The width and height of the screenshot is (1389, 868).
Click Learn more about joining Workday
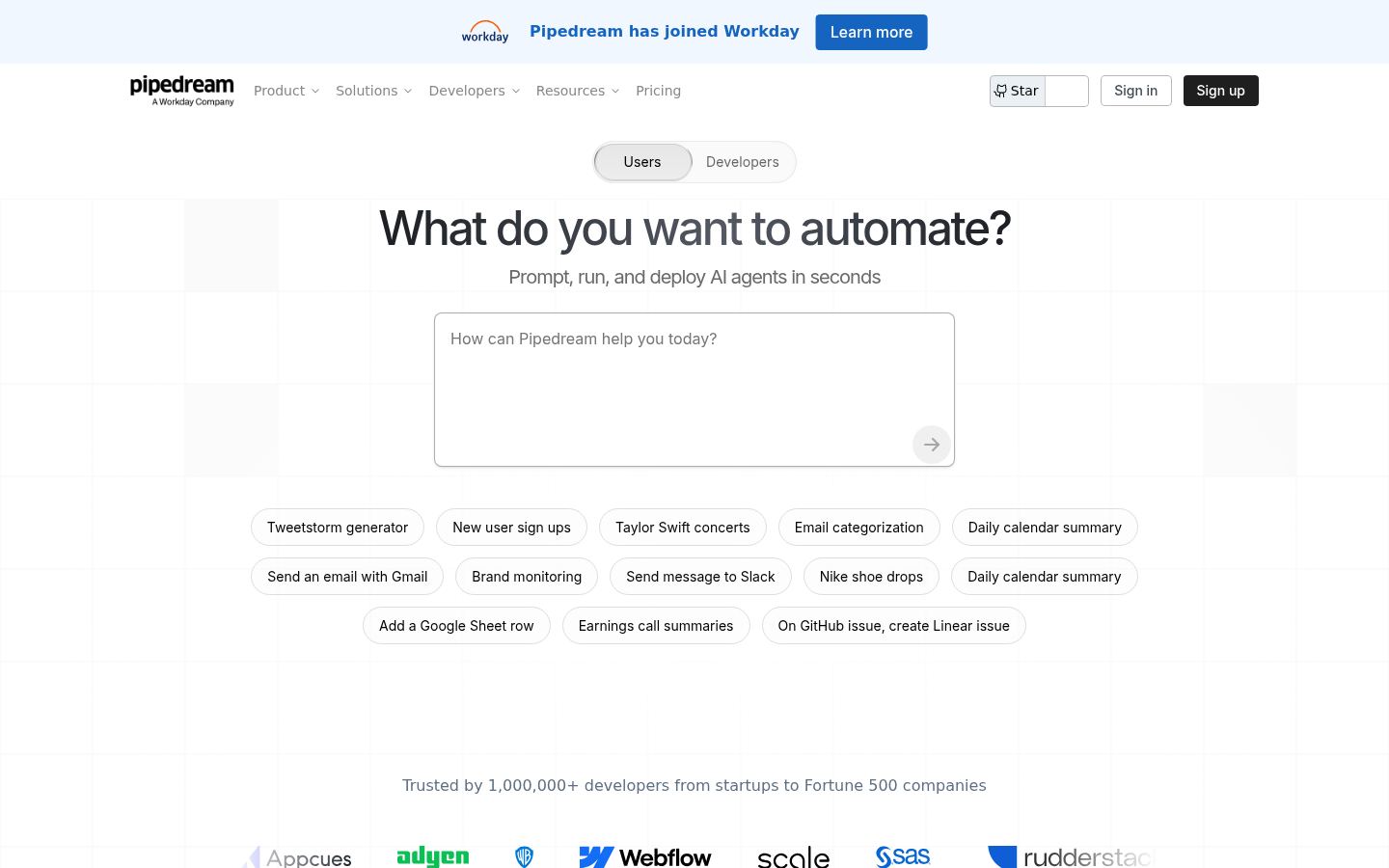pyautogui.click(x=871, y=32)
